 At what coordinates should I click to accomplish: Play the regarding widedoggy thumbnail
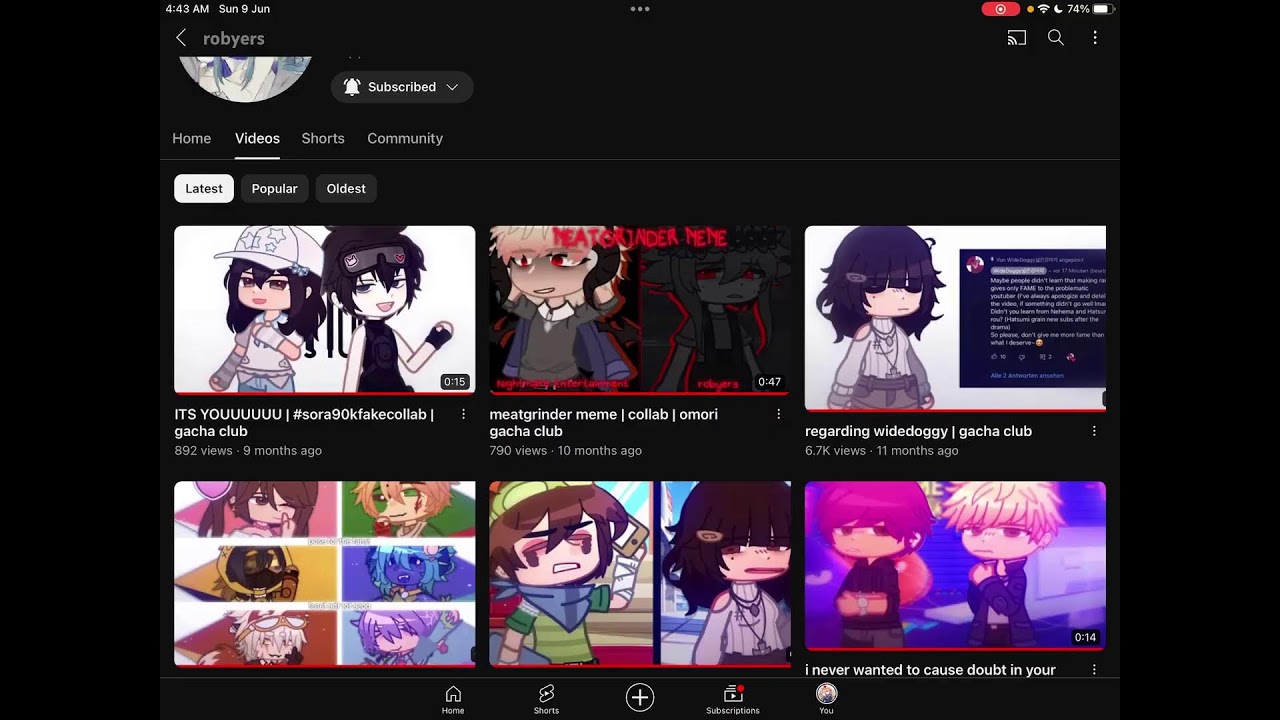(955, 318)
